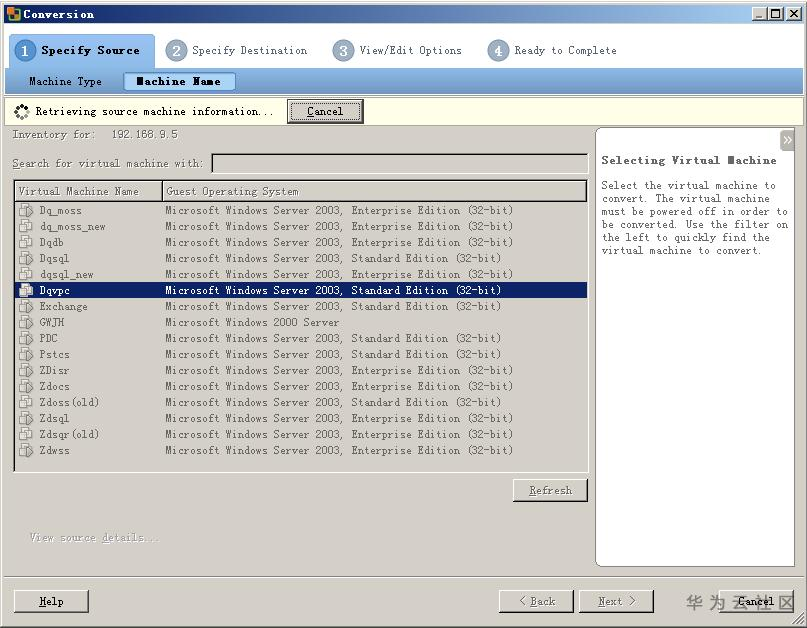Image resolution: width=807 pixels, height=628 pixels.
Task: Click the VM icon beside Zdsqr(old)
Action: tap(26, 434)
